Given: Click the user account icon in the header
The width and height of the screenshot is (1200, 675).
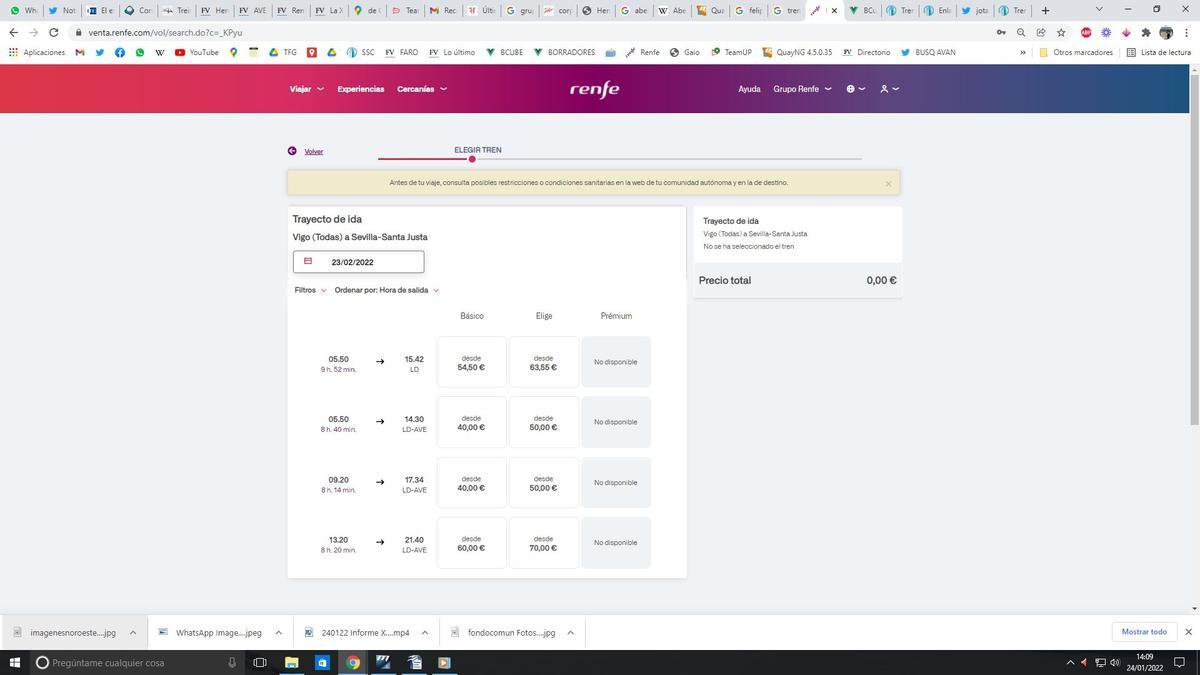Looking at the screenshot, I should point(886,89).
